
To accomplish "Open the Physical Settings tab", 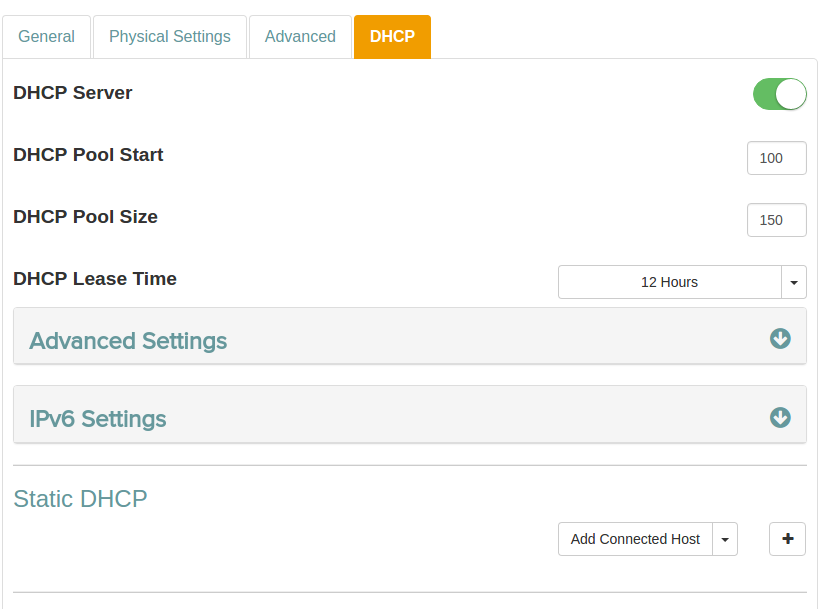I will (x=170, y=37).
